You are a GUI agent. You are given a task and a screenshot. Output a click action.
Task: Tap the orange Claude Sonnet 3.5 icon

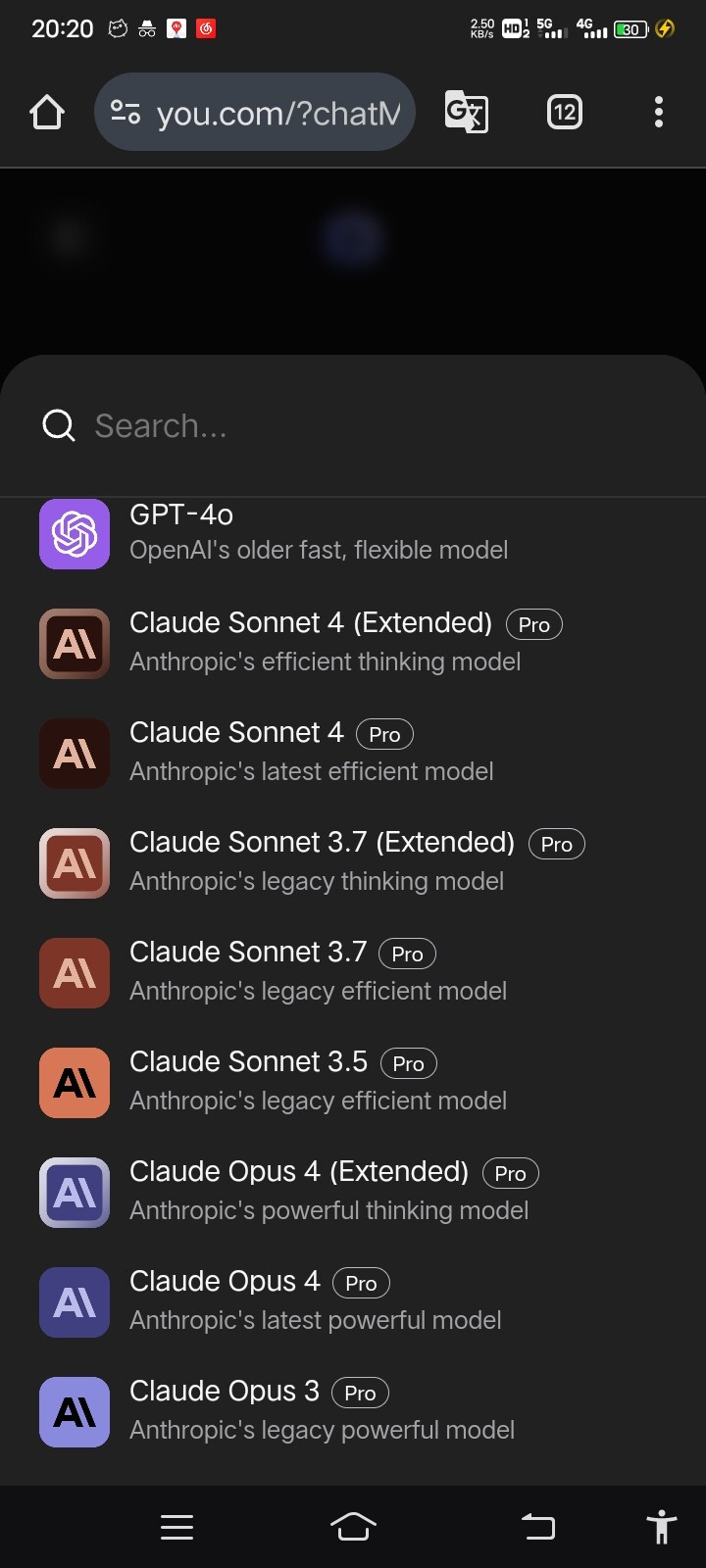75,1083
